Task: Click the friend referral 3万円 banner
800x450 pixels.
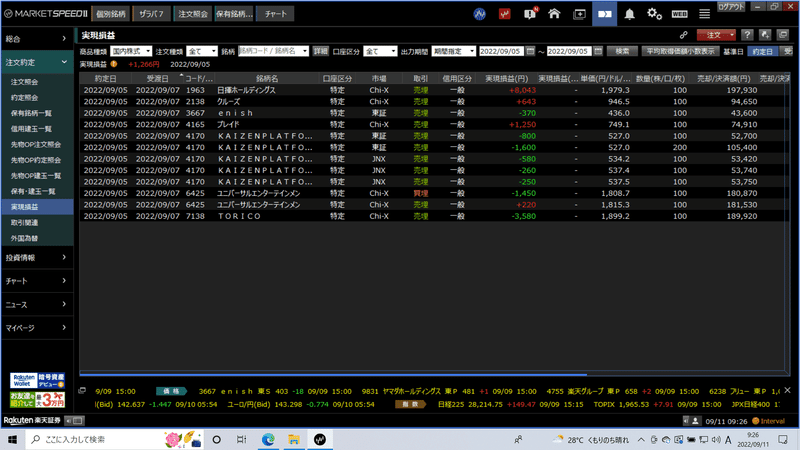Action: click(37, 399)
